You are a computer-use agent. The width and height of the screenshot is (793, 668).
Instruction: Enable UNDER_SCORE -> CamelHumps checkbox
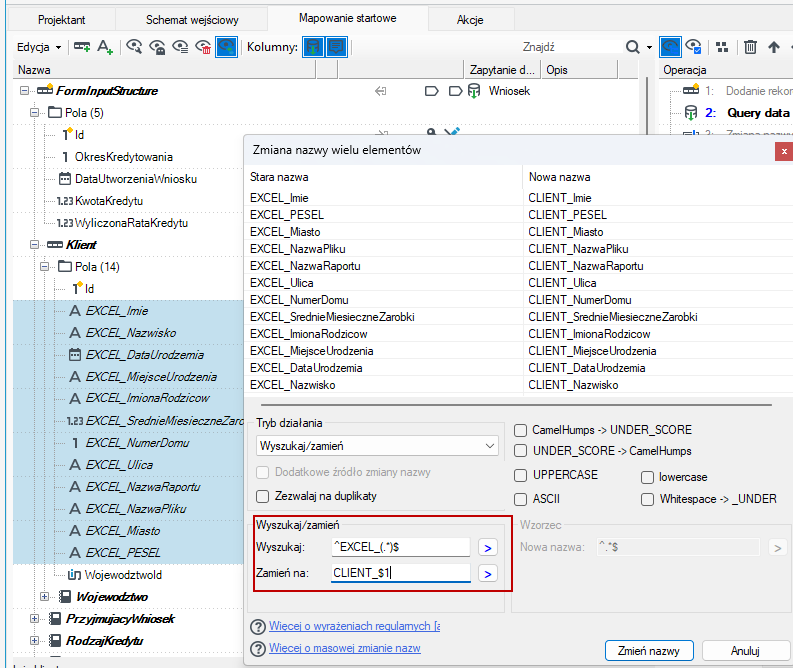click(x=520, y=451)
